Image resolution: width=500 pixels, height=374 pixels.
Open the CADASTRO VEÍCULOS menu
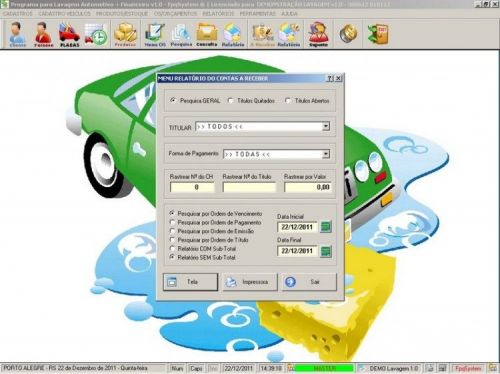coord(64,14)
